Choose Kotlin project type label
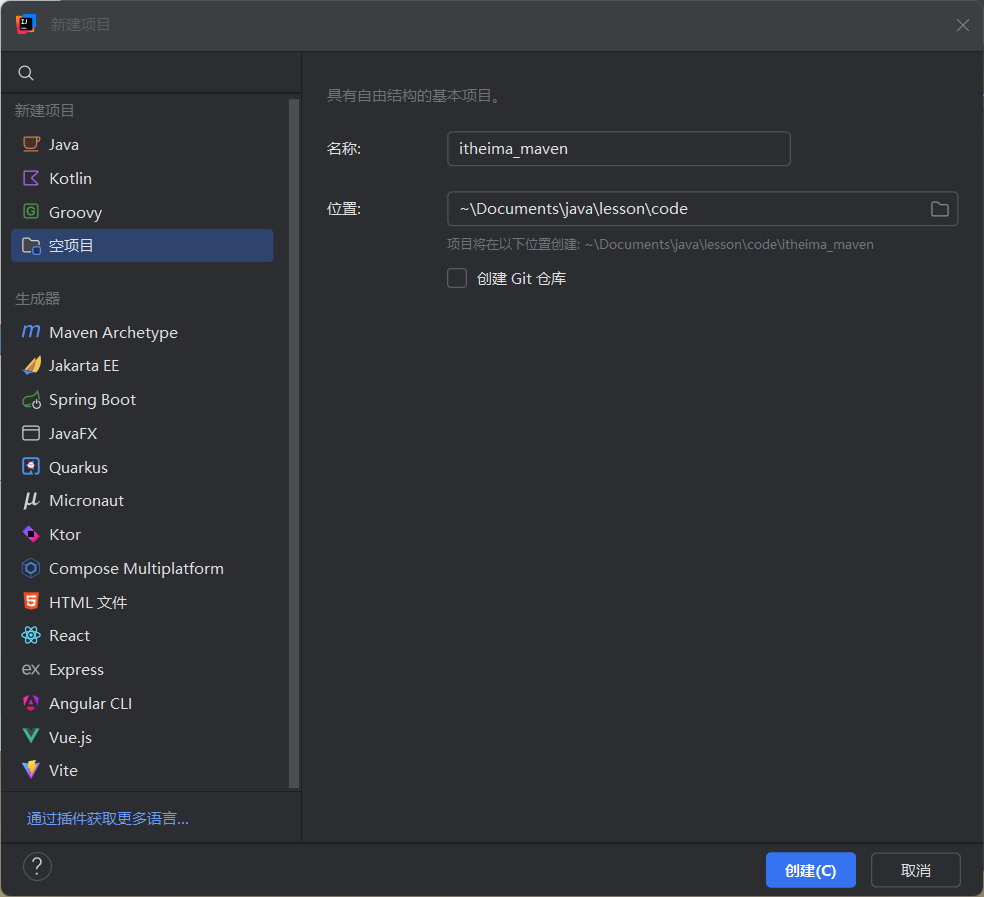This screenshot has height=897, width=984. tap(70, 179)
